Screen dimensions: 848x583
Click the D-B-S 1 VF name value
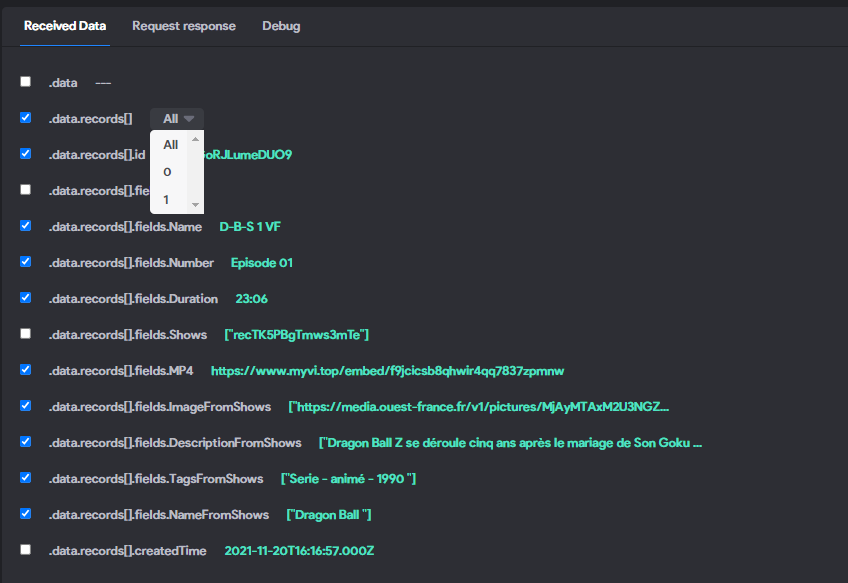(250, 227)
